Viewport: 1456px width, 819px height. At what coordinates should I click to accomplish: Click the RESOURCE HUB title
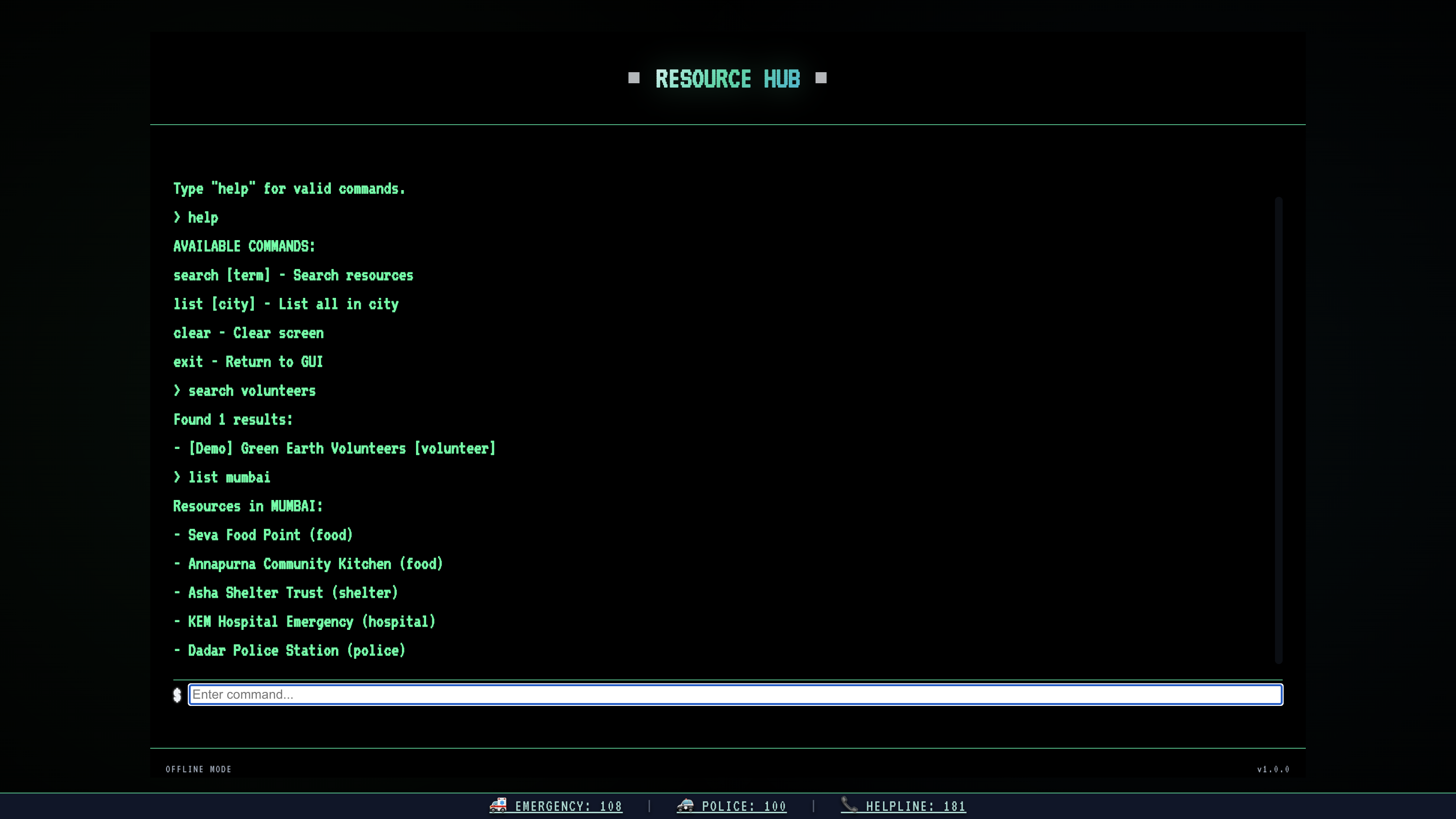(x=728, y=78)
